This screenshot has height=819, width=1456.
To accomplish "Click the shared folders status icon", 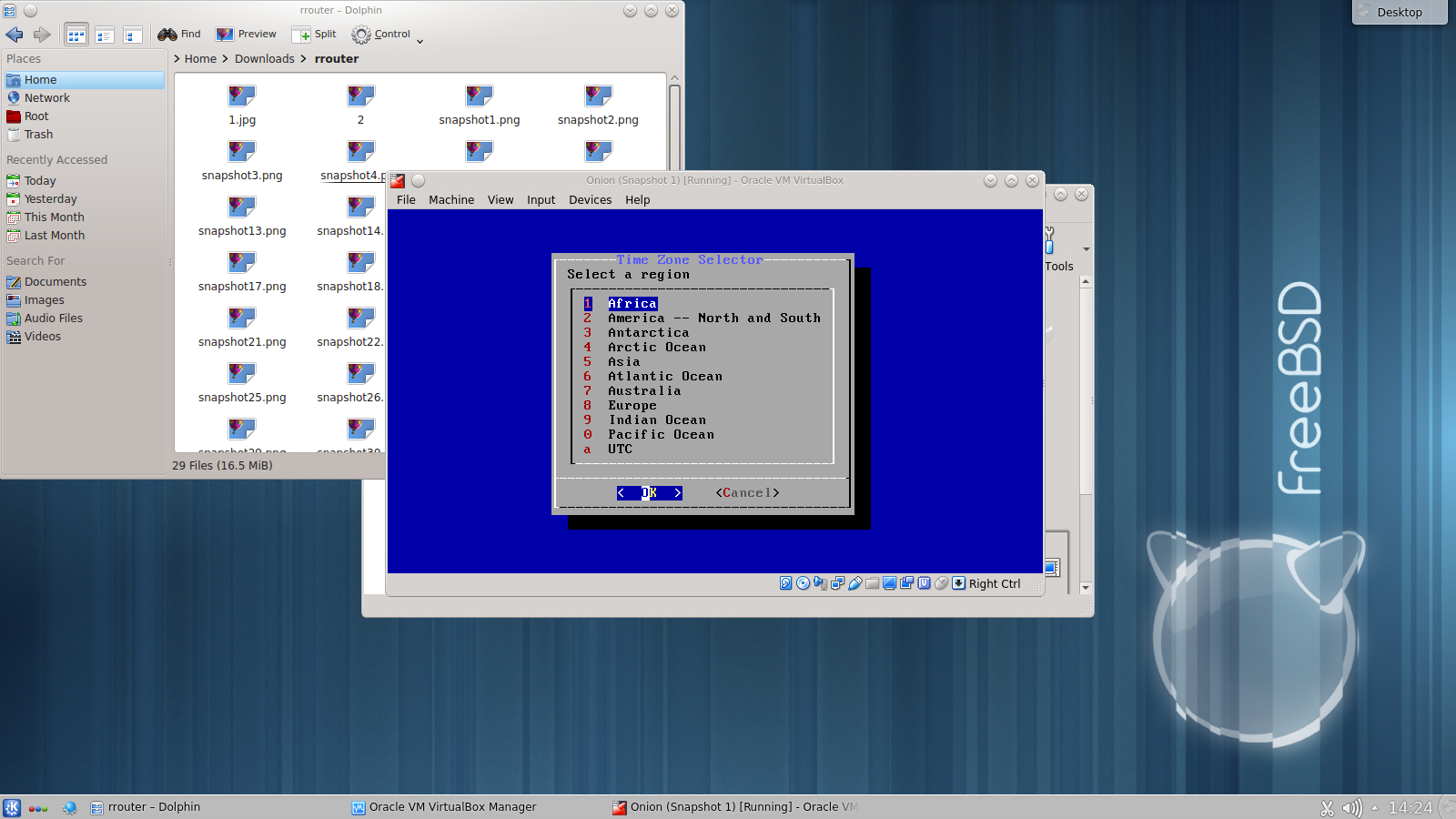I will pyautogui.click(x=873, y=583).
